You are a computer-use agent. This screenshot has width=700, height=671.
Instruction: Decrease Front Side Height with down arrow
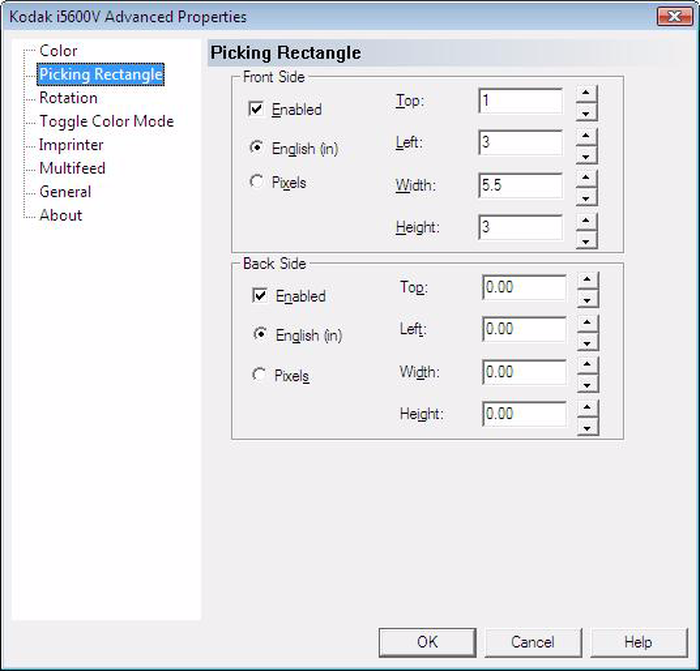pyautogui.click(x=586, y=241)
